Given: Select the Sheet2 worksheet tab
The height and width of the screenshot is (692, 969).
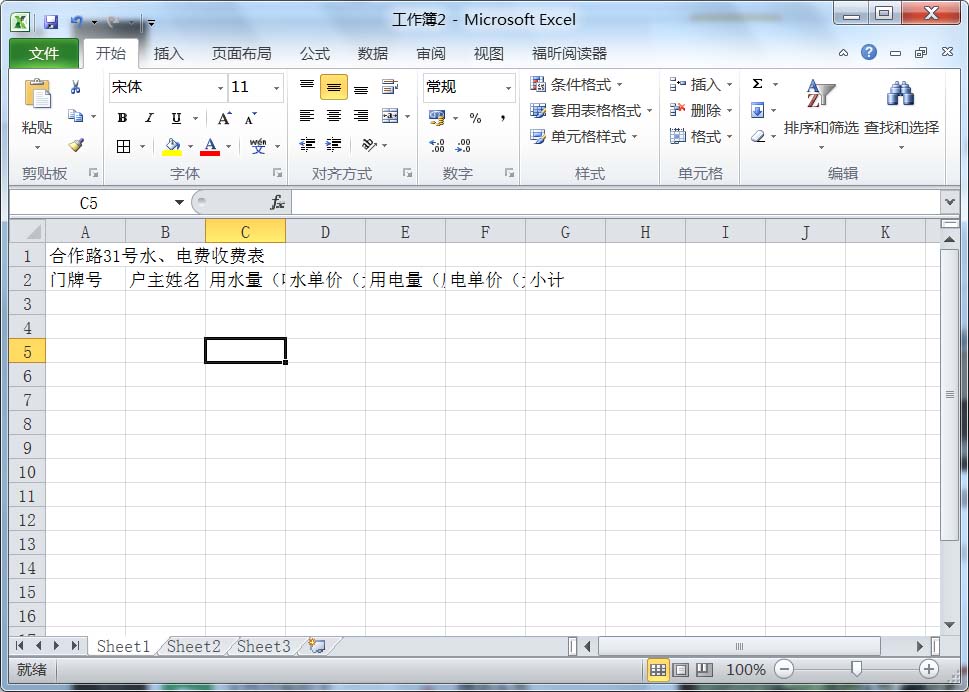Looking at the screenshot, I should (193, 646).
